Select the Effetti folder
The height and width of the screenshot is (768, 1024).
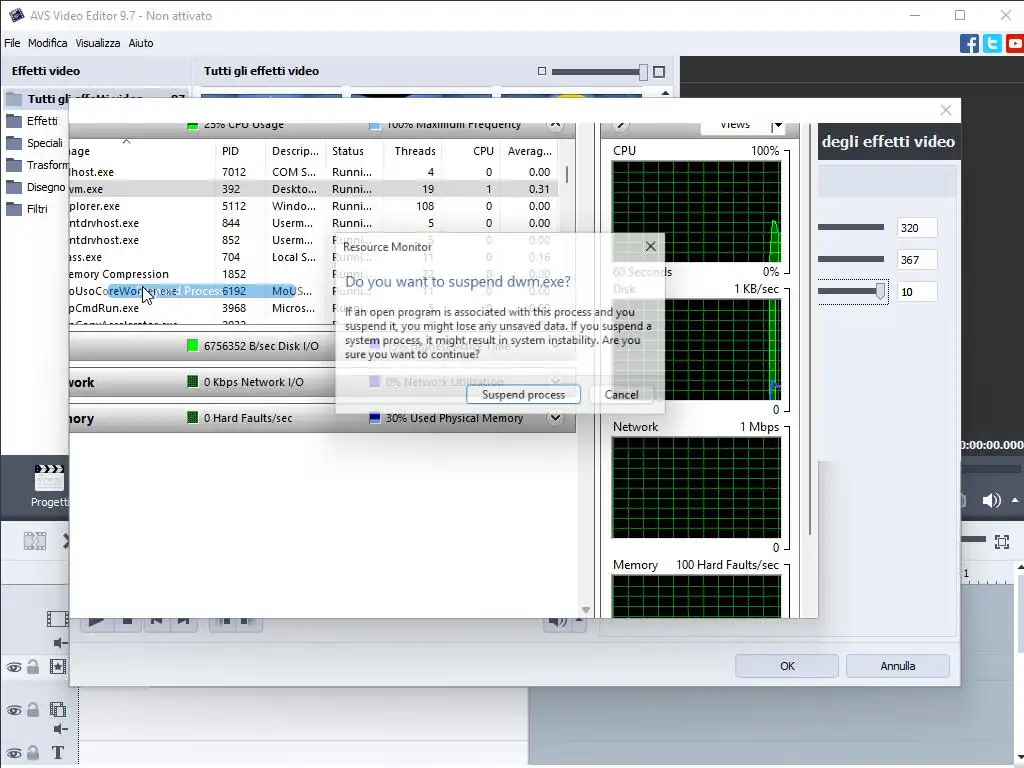coord(33,121)
